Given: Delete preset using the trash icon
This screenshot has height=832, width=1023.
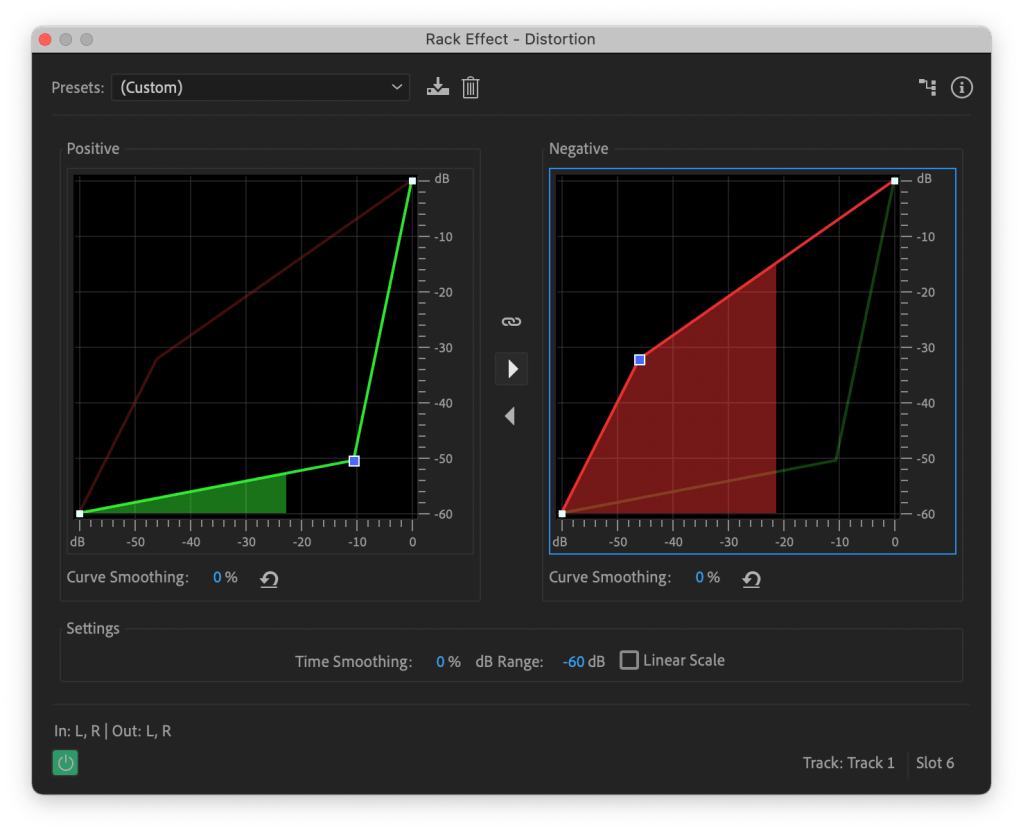Looking at the screenshot, I should point(471,88).
